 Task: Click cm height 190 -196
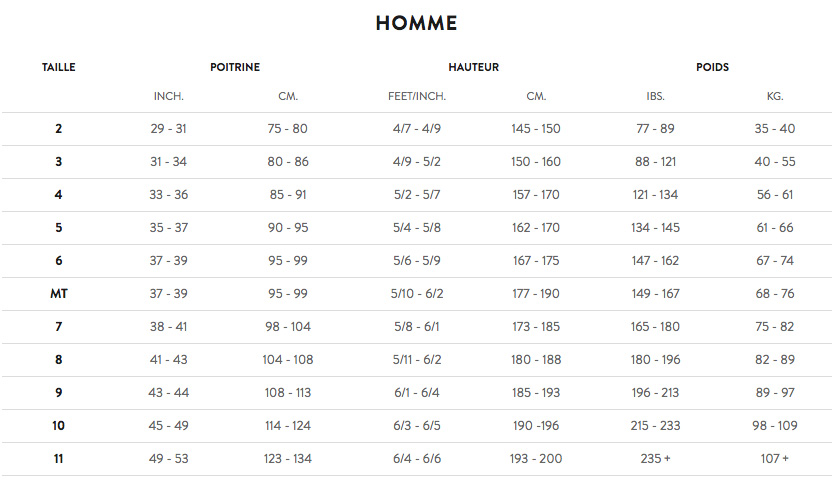point(536,426)
